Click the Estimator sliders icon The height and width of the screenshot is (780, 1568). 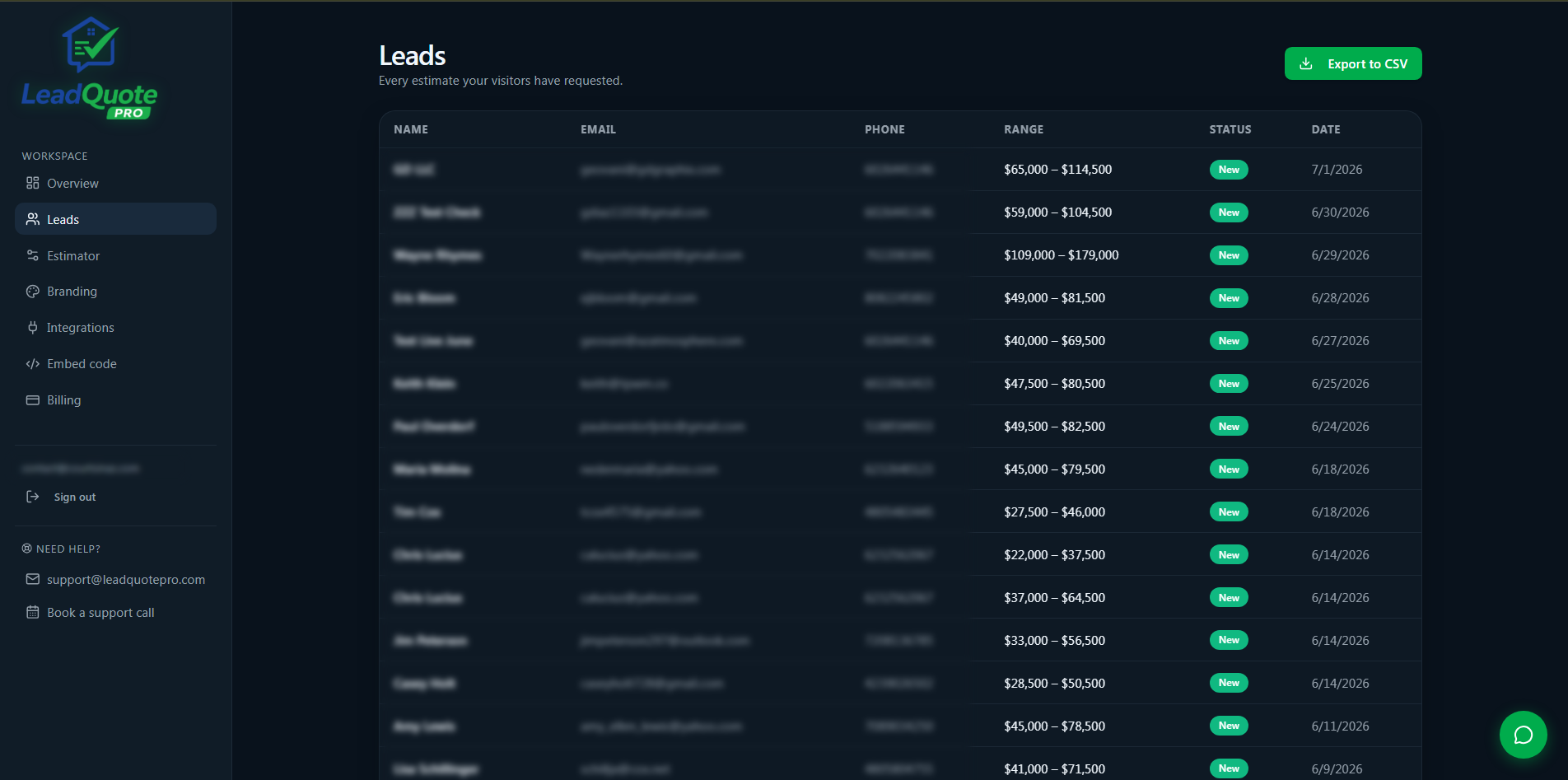point(33,255)
